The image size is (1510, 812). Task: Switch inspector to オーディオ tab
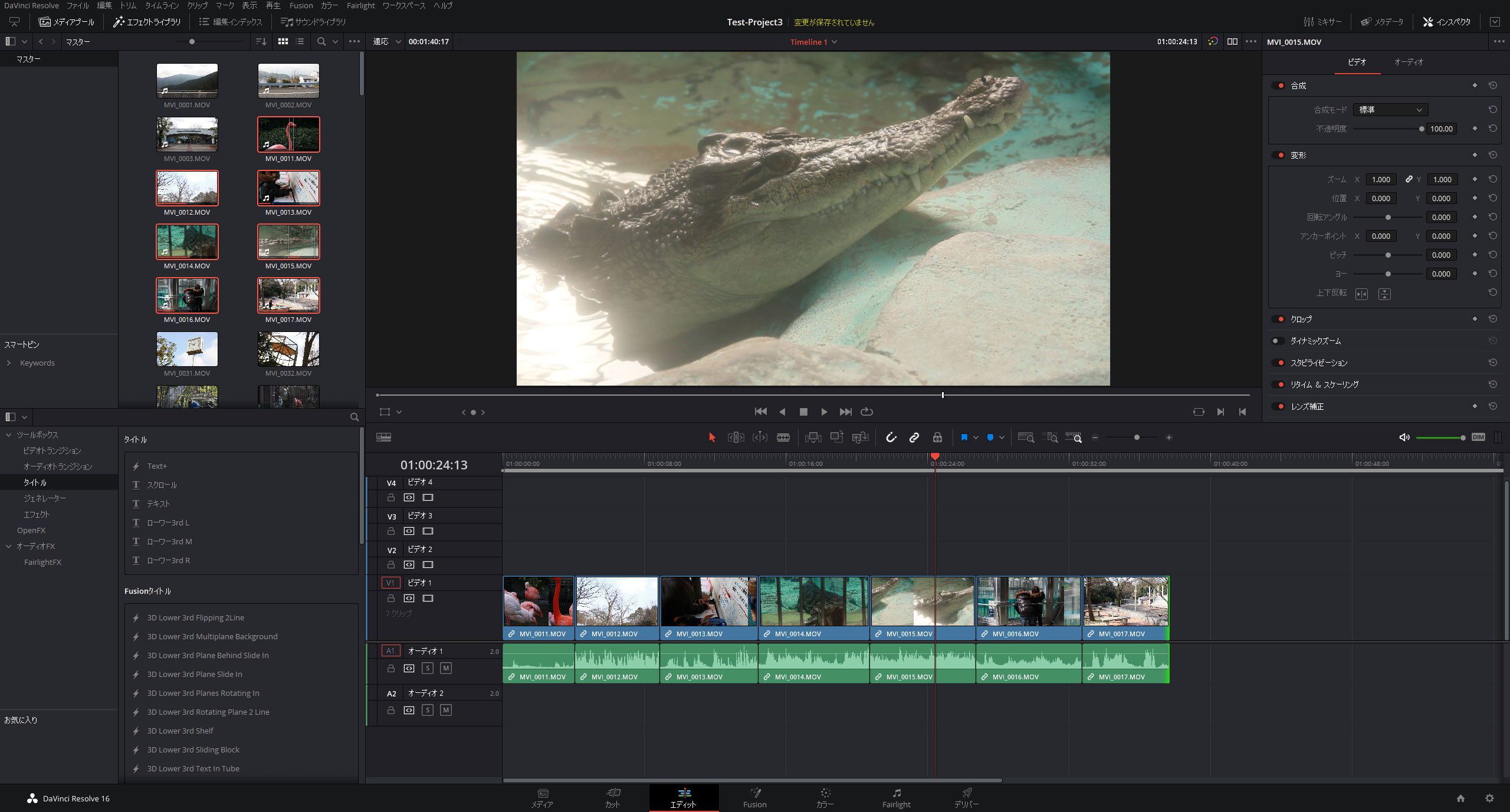click(1409, 62)
